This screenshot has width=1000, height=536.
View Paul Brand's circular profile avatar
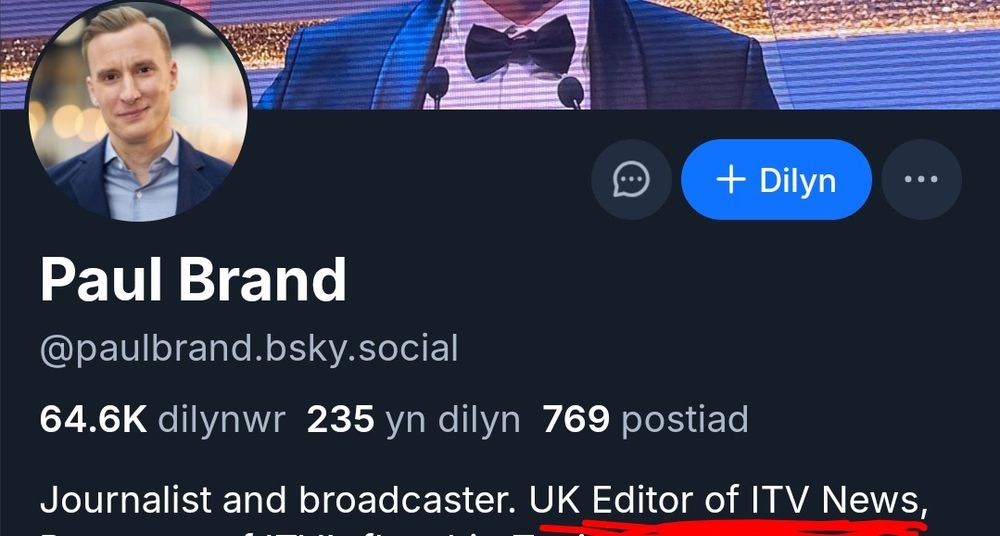point(139,111)
